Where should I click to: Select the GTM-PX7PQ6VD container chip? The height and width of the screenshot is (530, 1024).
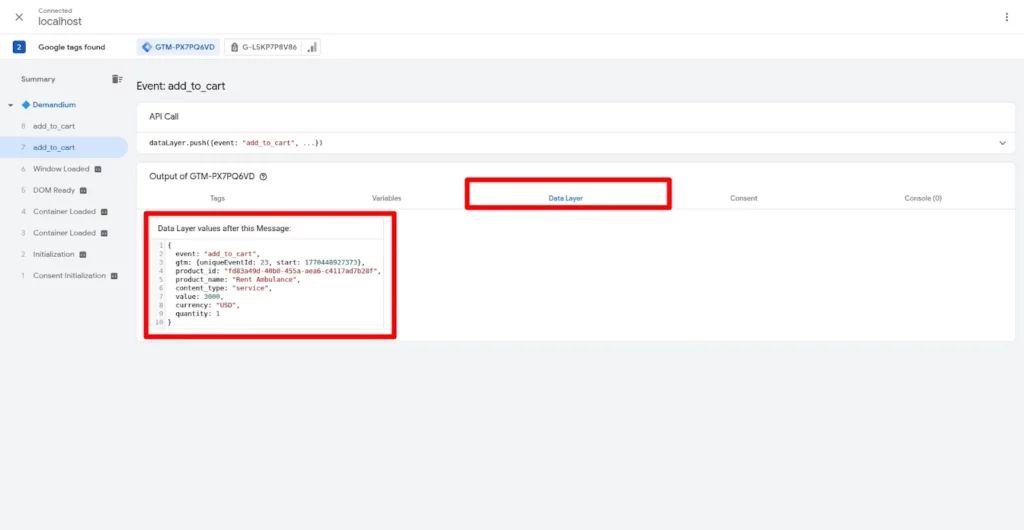(x=178, y=47)
